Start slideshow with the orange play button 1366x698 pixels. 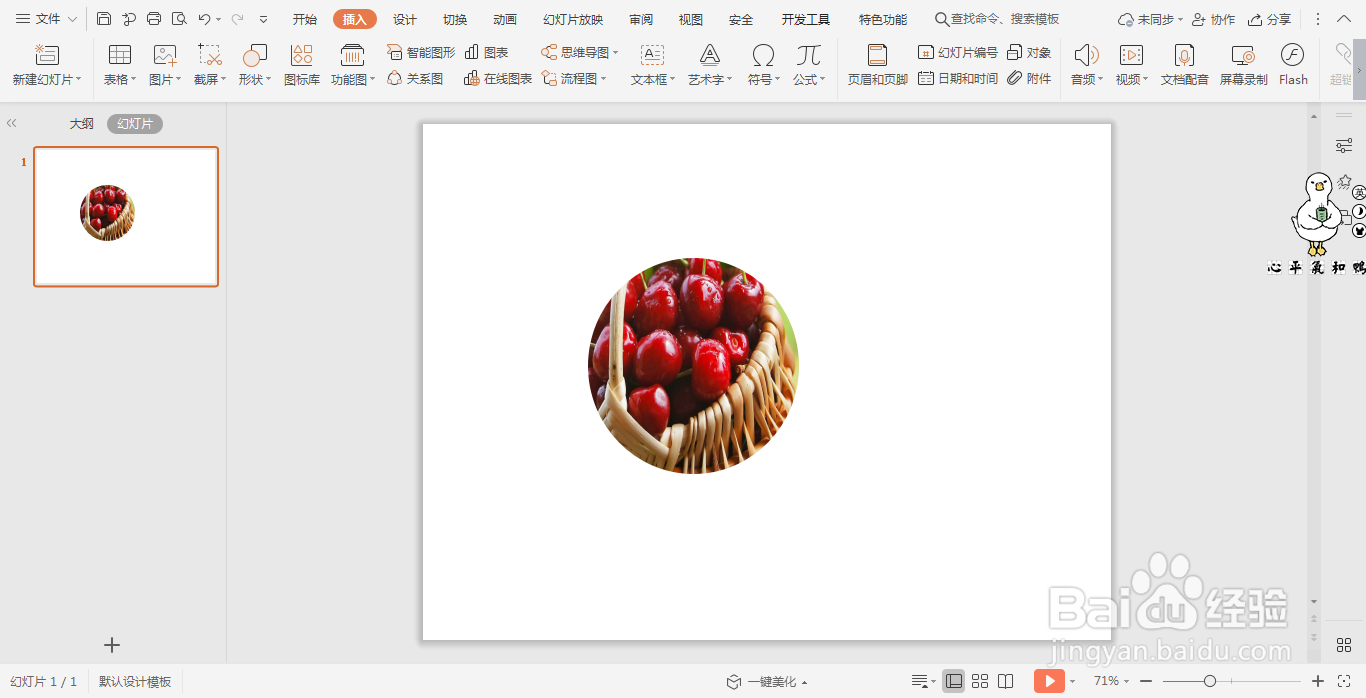click(1049, 681)
